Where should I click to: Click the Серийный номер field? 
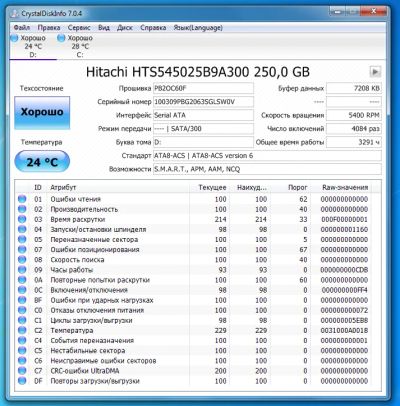click(x=203, y=102)
